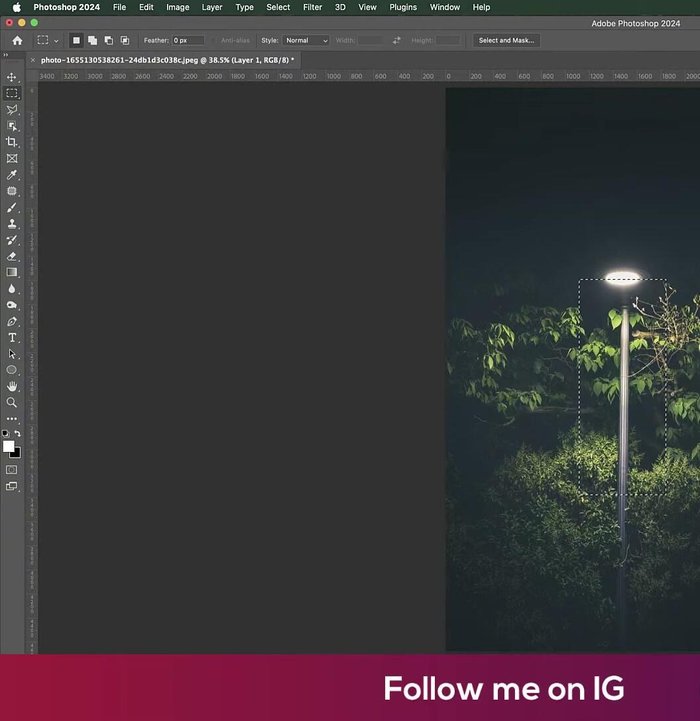Toggle Quick Mask mode

pyautogui.click(x=12, y=469)
